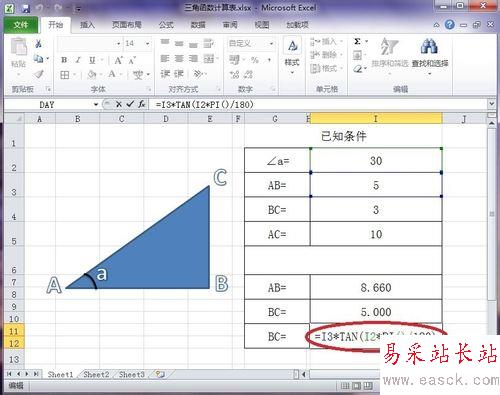Viewport: 500px width, 395px height.
Task: Toggle Center text alignment
Action: point(179,59)
